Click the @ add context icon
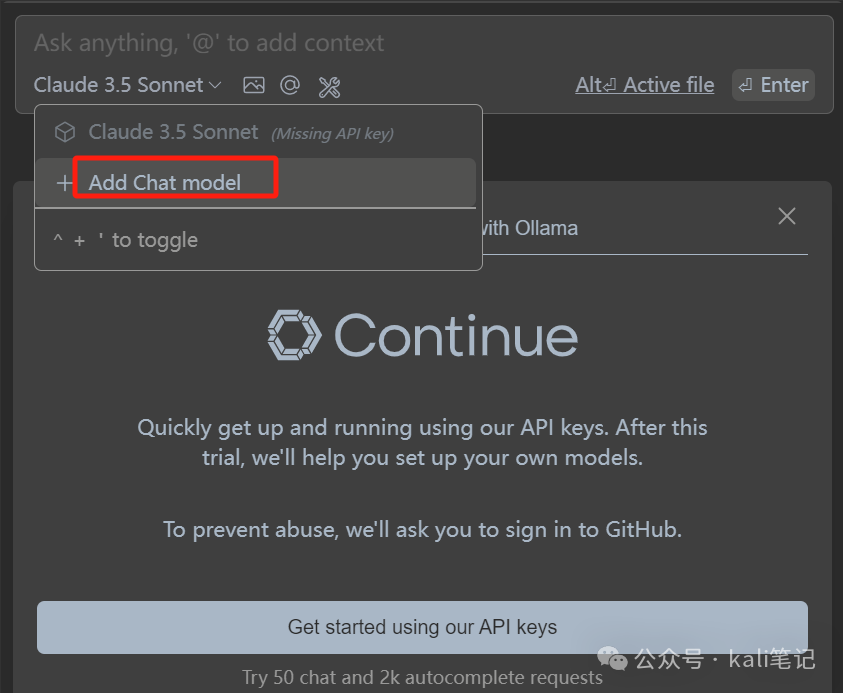Screen dimensions: 843x693 click(290, 85)
